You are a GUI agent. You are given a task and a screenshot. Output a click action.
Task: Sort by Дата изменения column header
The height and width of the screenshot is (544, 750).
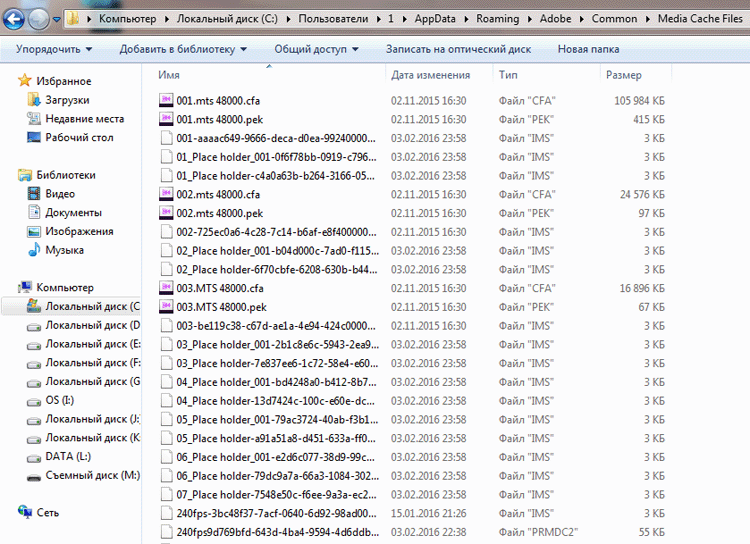pyautogui.click(x=430, y=75)
